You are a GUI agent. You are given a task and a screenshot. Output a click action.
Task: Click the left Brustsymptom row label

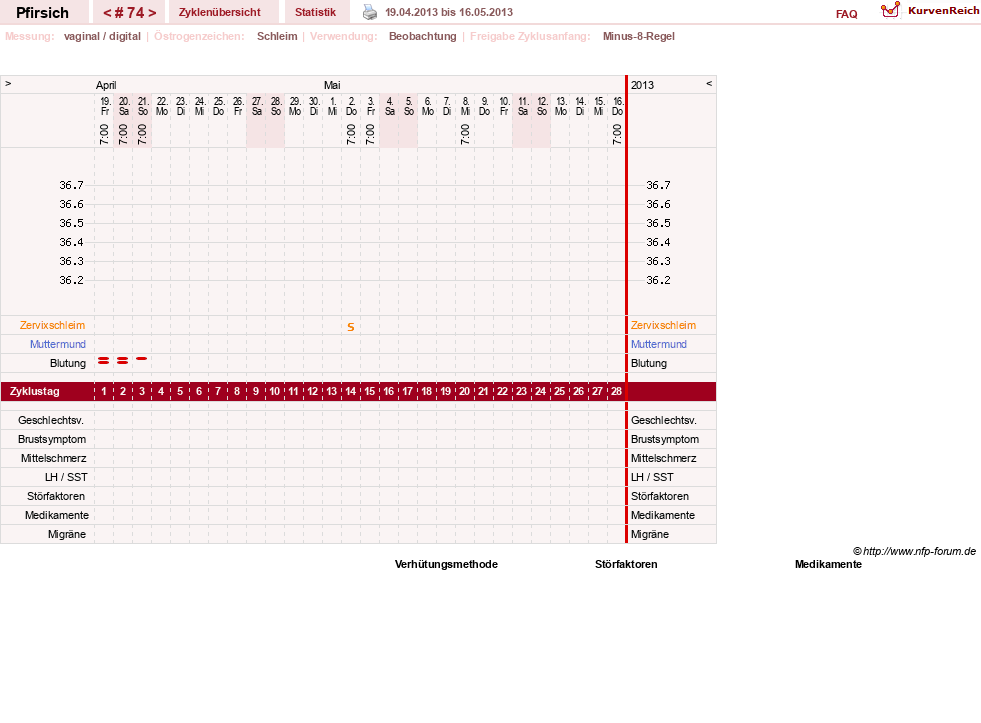[52, 439]
